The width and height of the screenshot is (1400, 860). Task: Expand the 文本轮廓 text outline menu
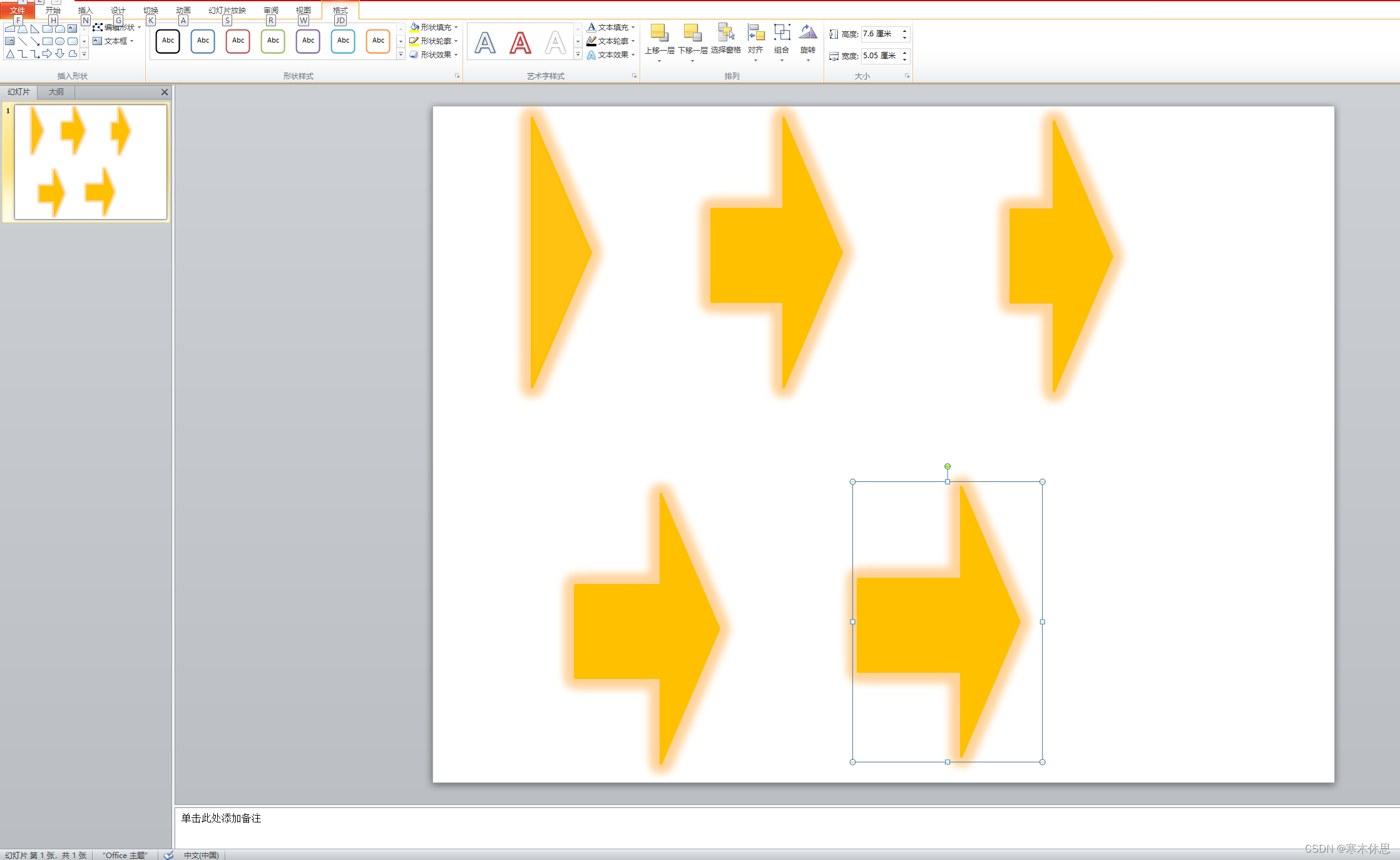tap(633, 41)
